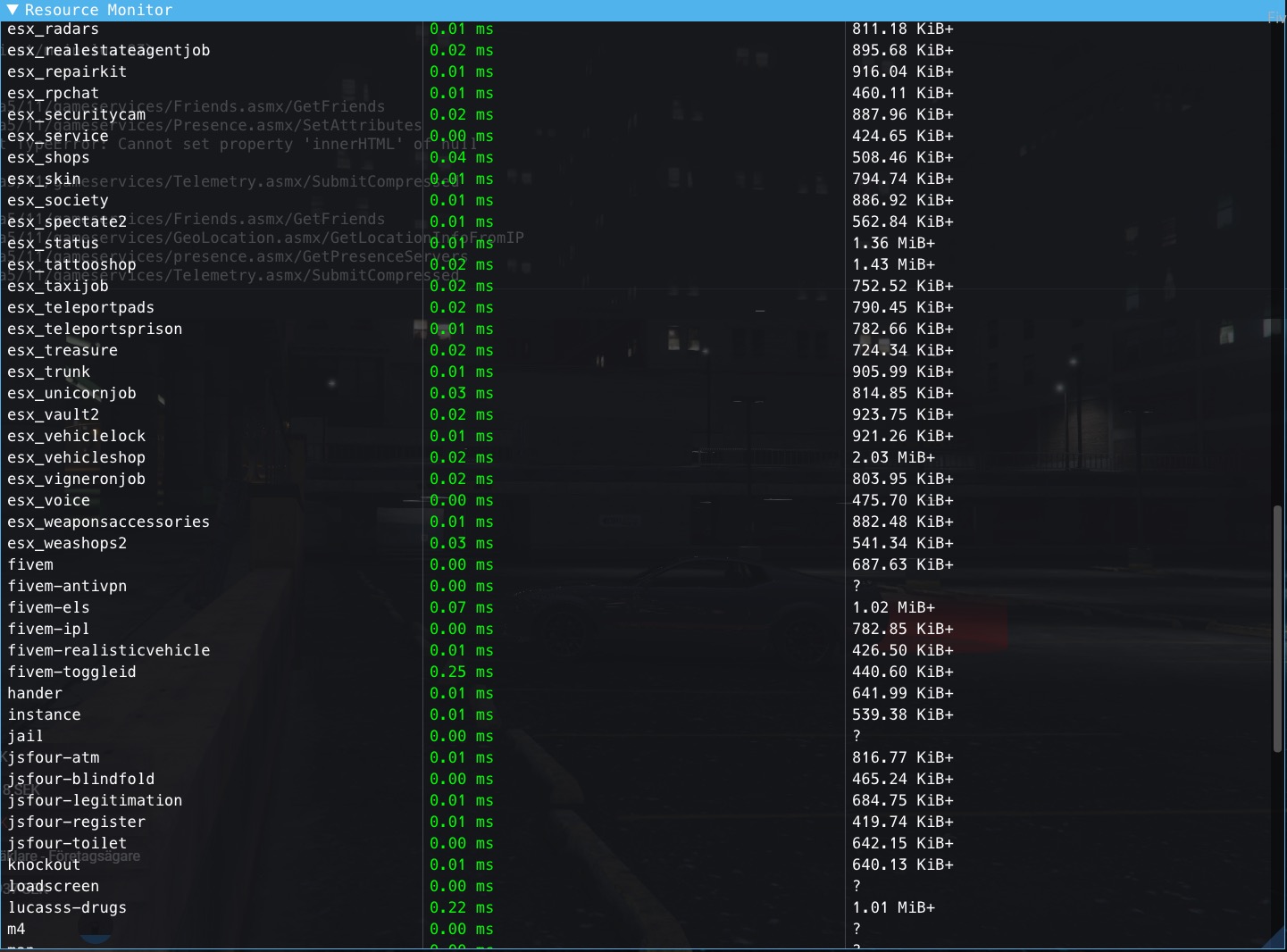Click jsfour-atm resource name
This screenshot has height=952, width=1287.
(54, 758)
